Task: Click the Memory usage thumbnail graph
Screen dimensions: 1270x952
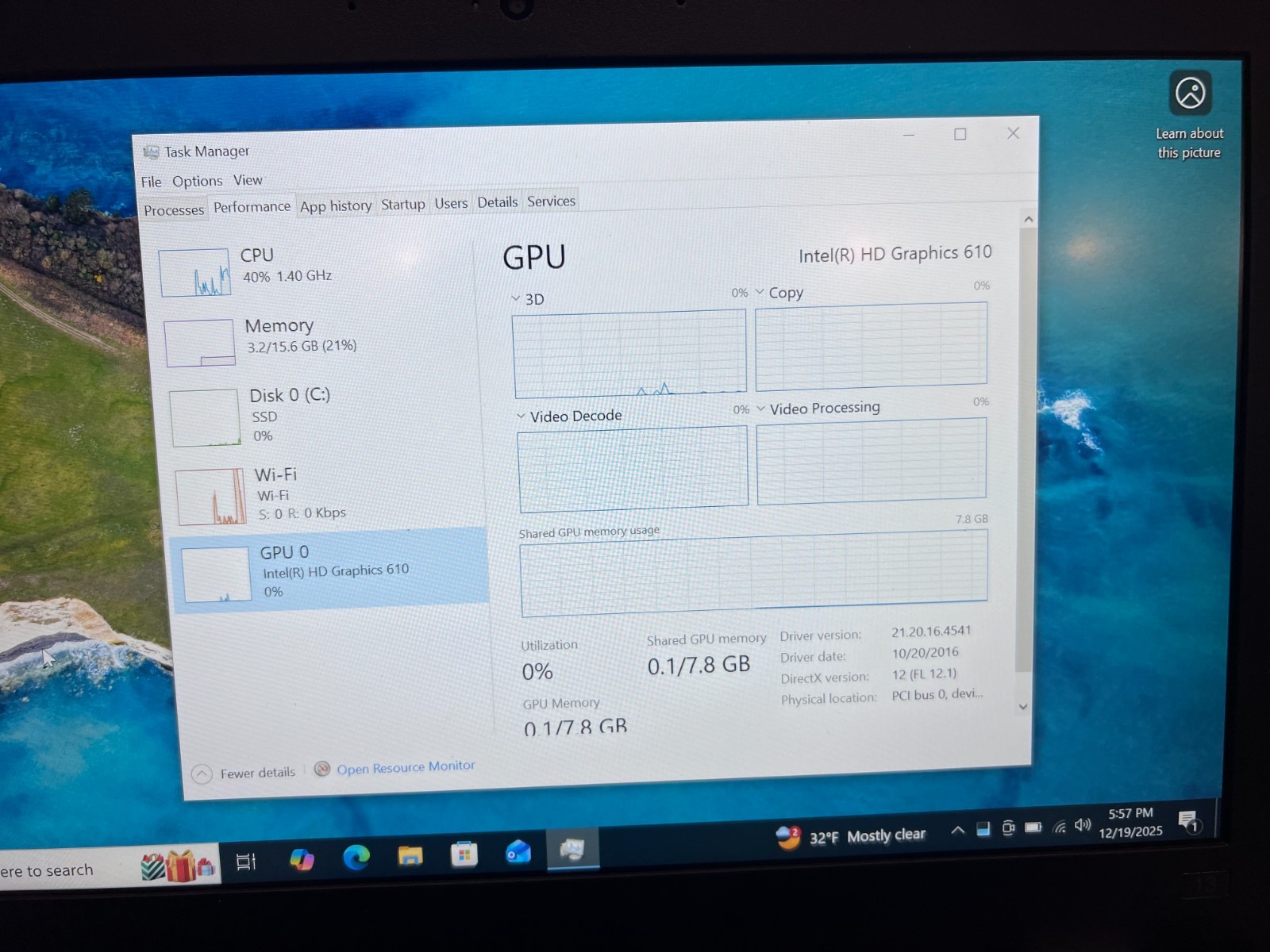Action: [199, 343]
